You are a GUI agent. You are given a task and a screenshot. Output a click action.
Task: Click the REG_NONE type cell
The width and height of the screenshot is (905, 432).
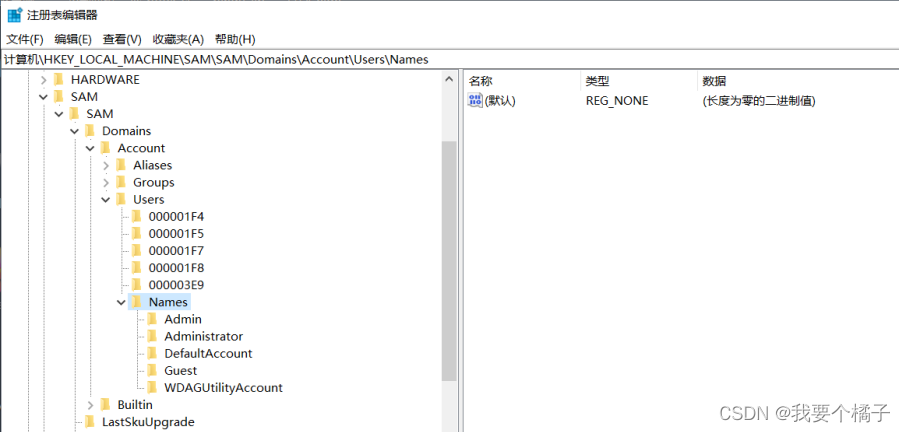pos(617,101)
